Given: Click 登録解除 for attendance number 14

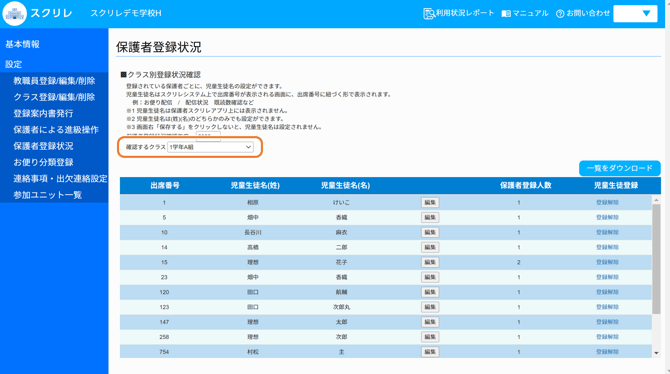Looking at the screenshot, I should [x=607, y=247].
